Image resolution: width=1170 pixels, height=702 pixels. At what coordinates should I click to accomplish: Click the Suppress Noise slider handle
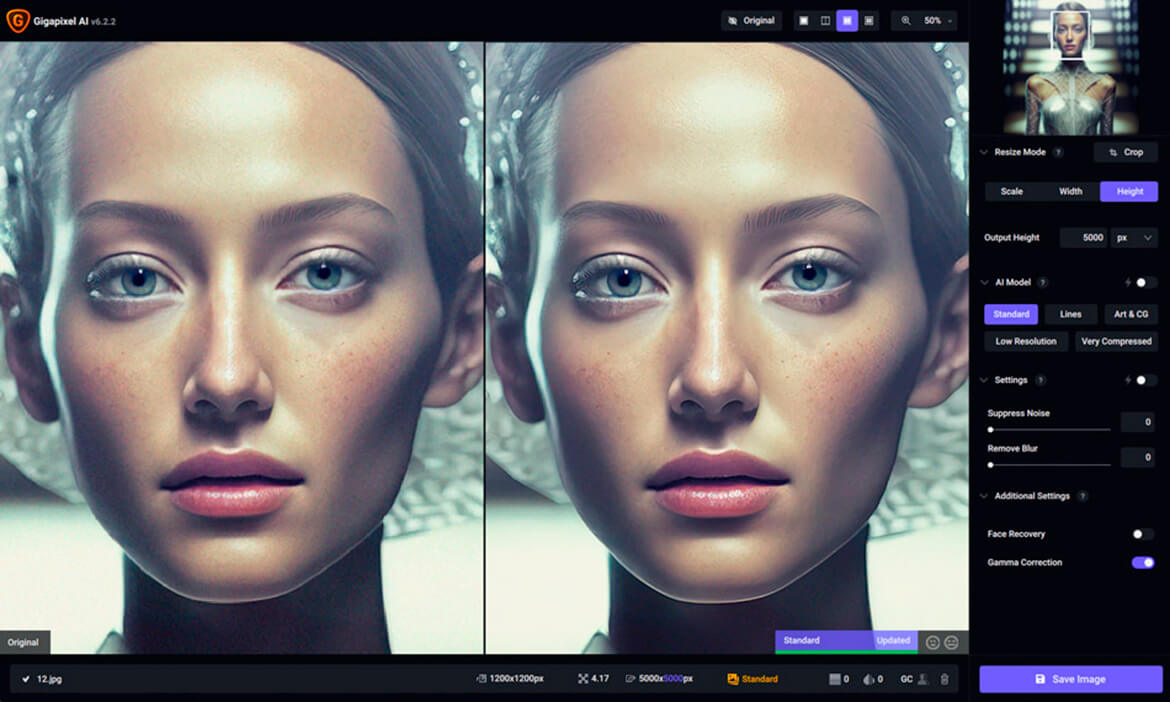[x=990, y=429]
